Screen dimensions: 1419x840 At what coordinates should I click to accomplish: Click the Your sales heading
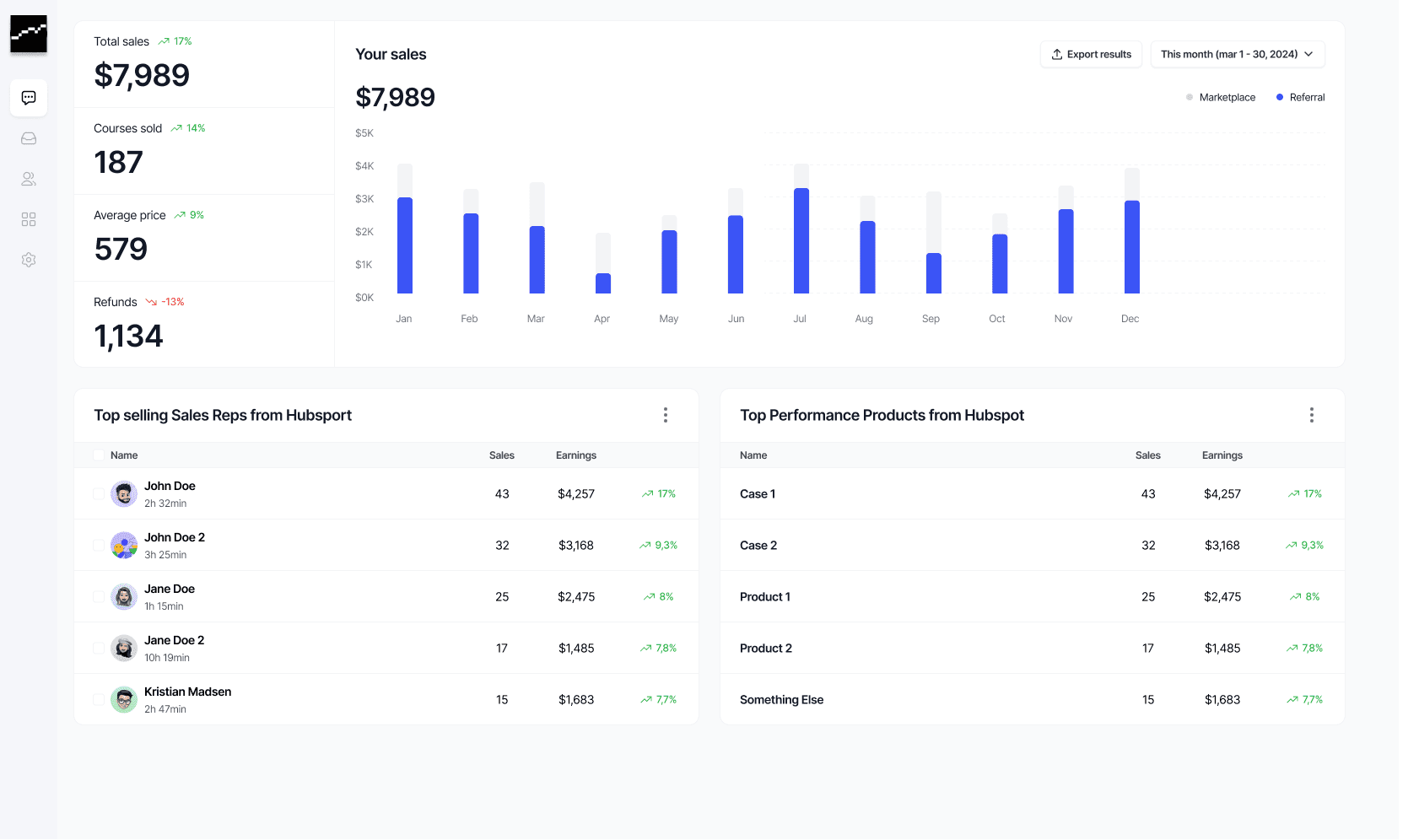pos(391,54)
